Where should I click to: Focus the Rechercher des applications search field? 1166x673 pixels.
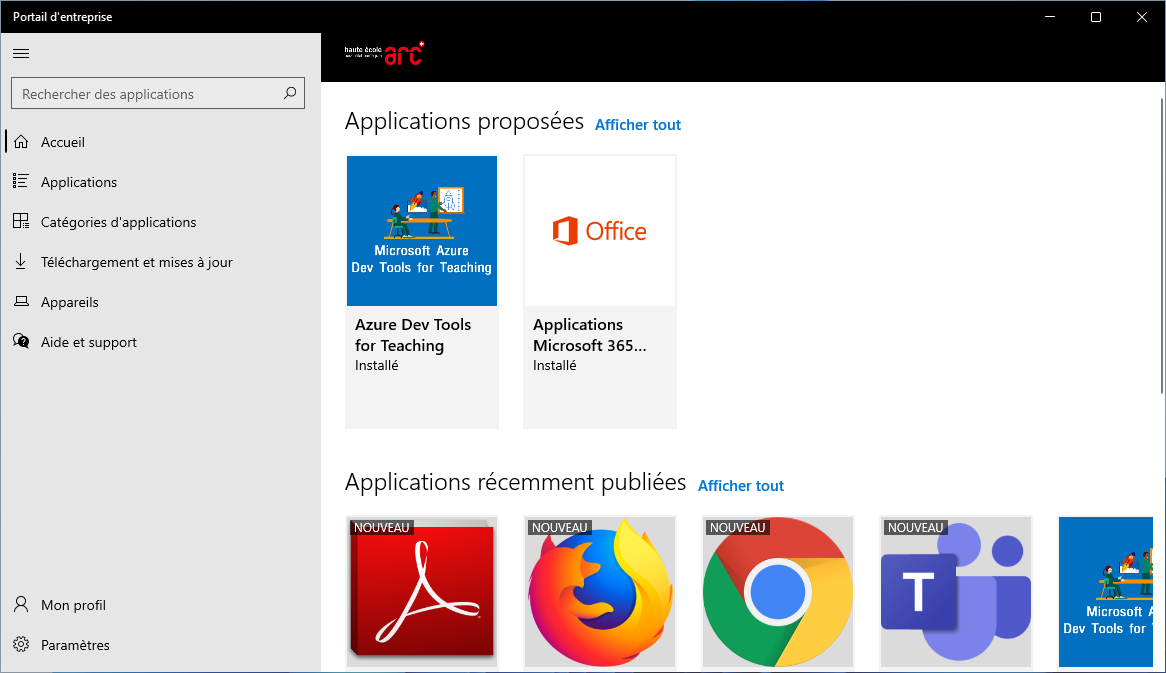pyautogui.click(x=158, y=94)
